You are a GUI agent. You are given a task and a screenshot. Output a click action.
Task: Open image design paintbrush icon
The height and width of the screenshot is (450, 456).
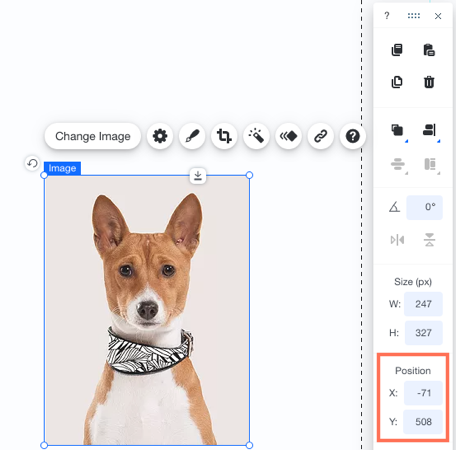tap(192, 136)
